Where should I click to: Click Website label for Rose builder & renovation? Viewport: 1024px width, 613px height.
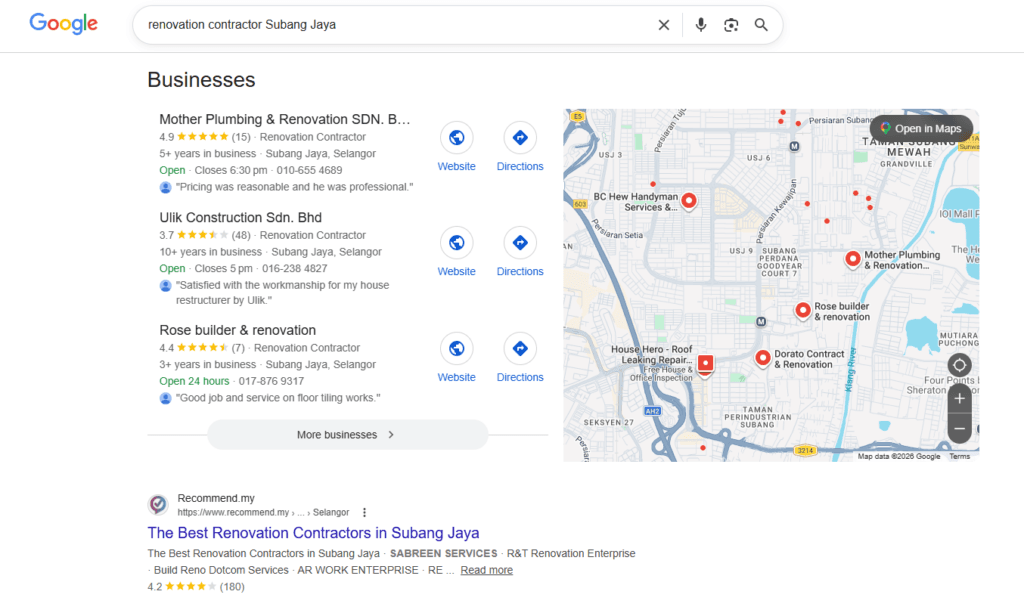[x=456, y=377]
